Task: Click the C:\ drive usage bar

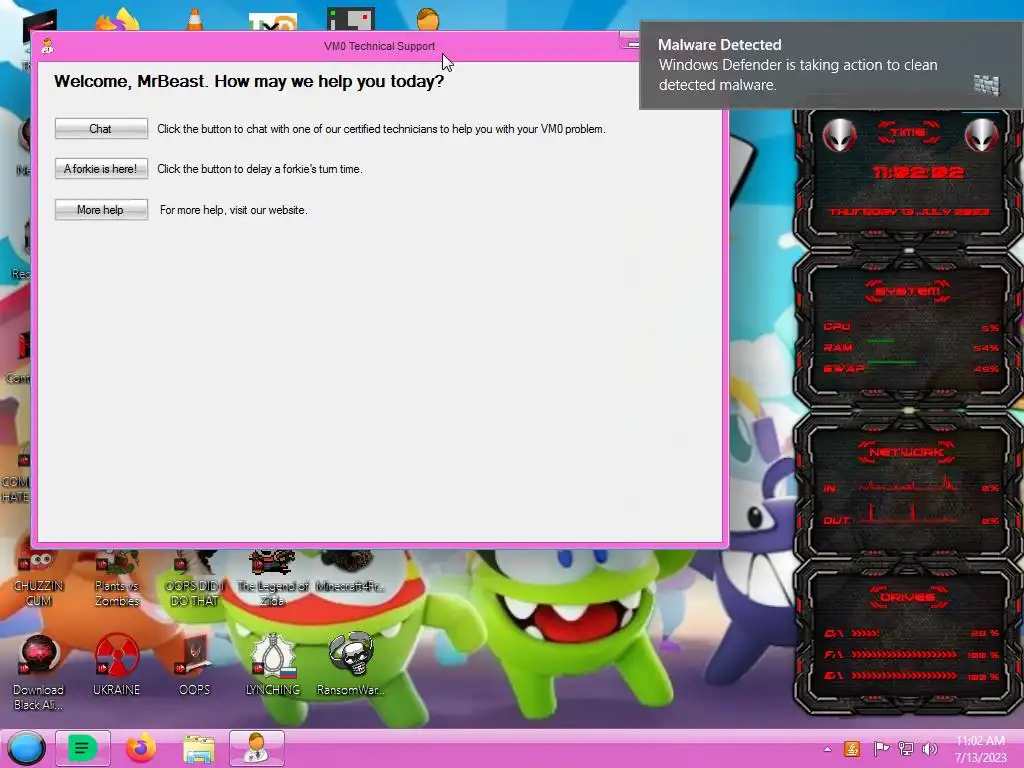Action: [x=911, y=633]
